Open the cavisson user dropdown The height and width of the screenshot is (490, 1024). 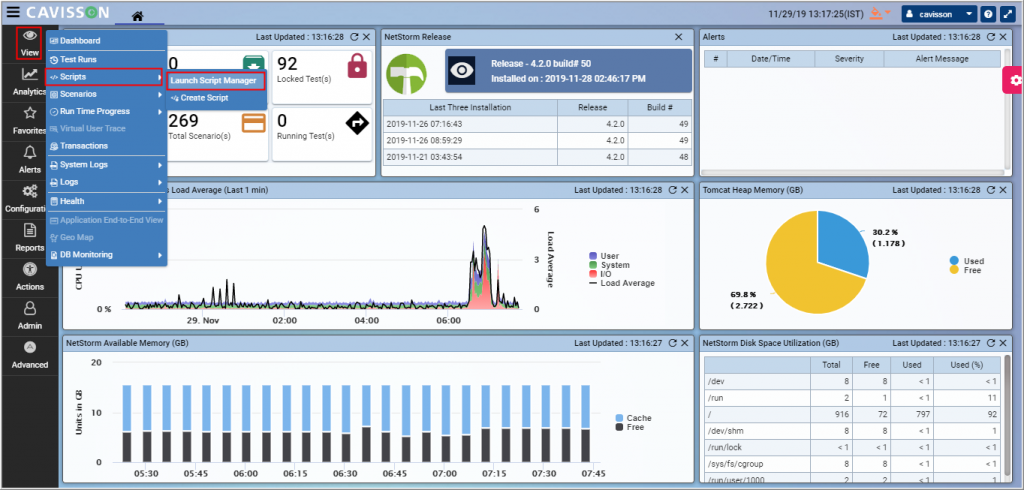click(940, 14)
